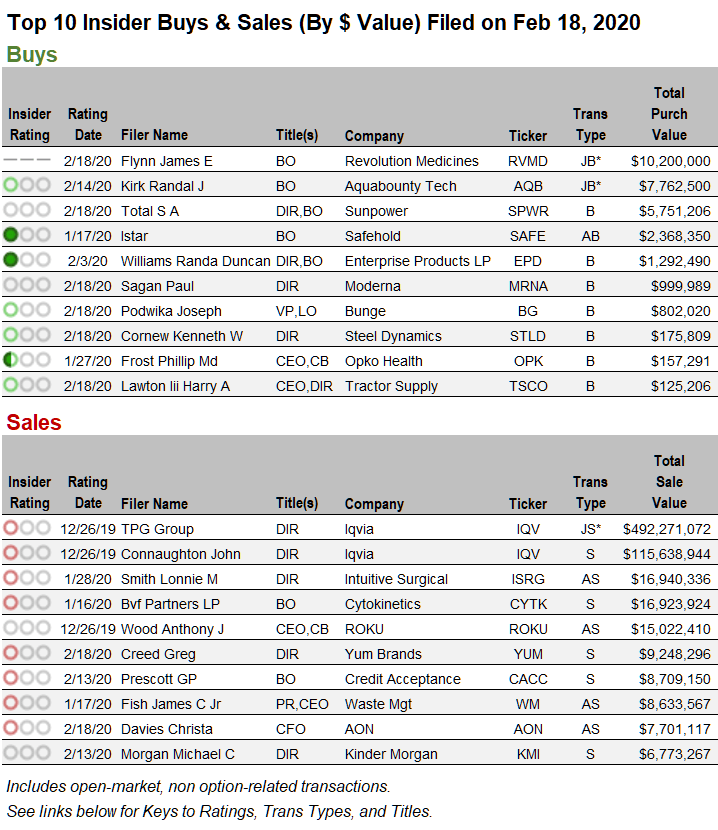The width and height of the screenshot is (718, 830).
Task: Click the Total Sale Value column header
Action: click(x=669, y=482)
